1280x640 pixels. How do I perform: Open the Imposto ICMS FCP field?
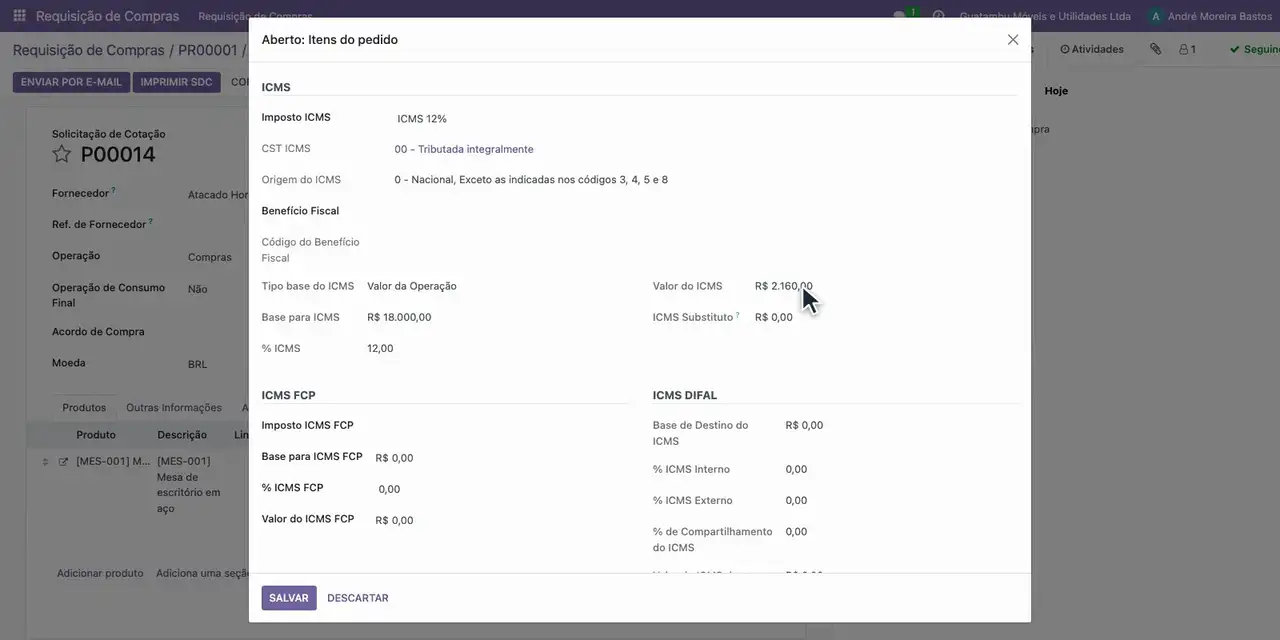500,426
